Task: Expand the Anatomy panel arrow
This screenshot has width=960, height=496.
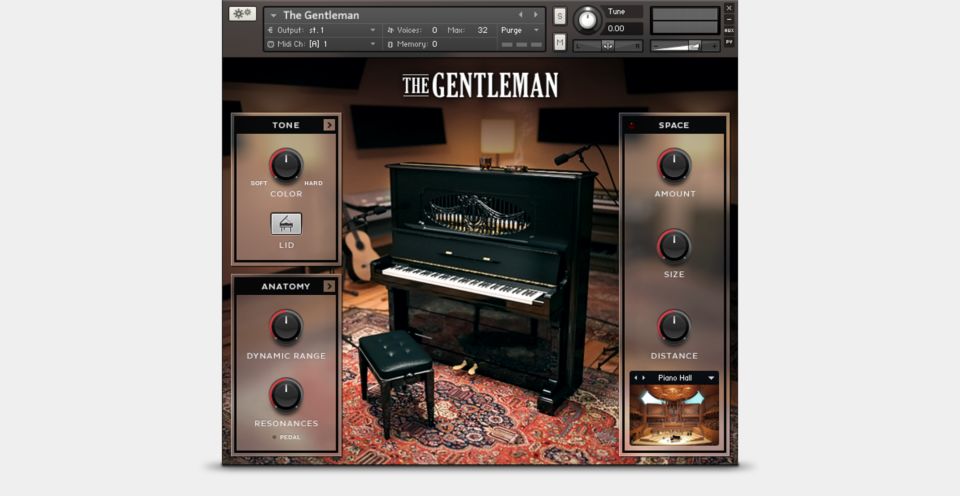Action: 329,286
